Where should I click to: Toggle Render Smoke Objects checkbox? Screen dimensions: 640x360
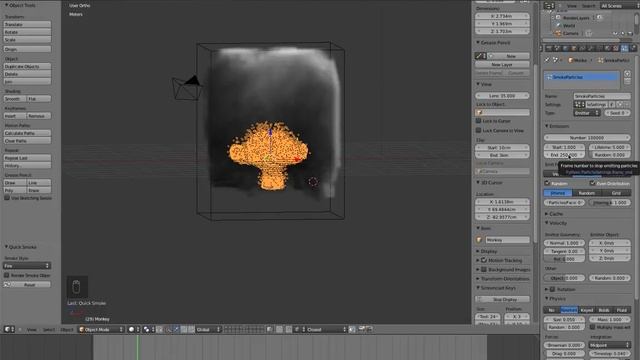tap(7, 276)
